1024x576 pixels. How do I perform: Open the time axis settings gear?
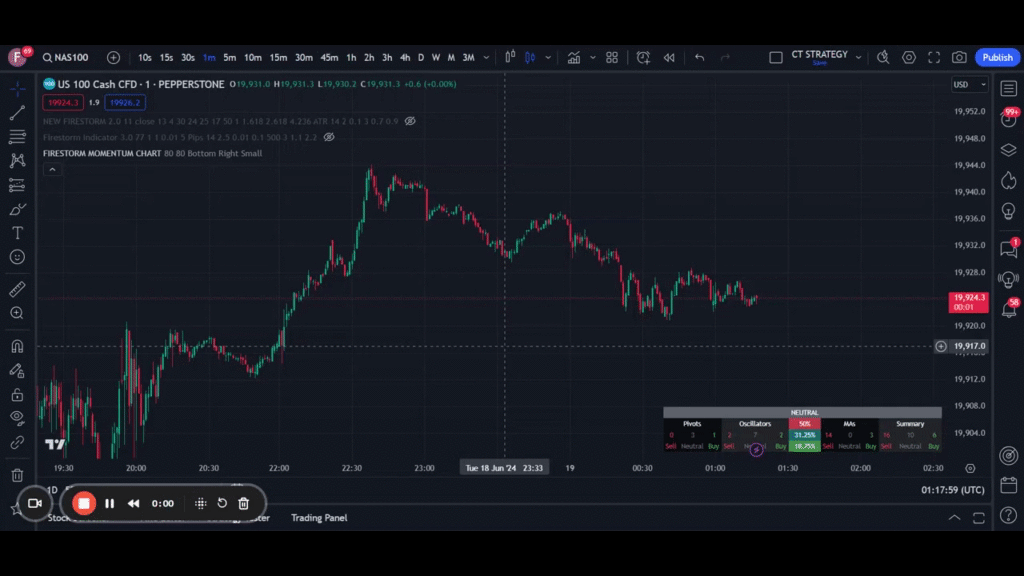coord(970,468)
